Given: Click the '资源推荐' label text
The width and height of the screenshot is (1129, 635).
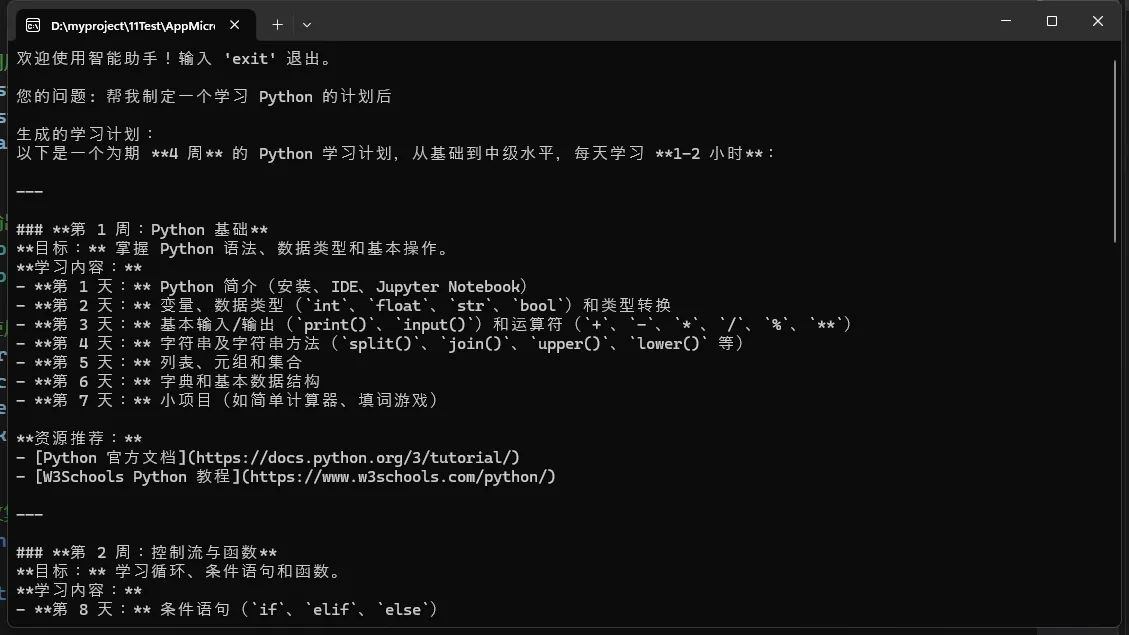Looking at the screenshot, I should pyautogui.click(x=79, y=439).
